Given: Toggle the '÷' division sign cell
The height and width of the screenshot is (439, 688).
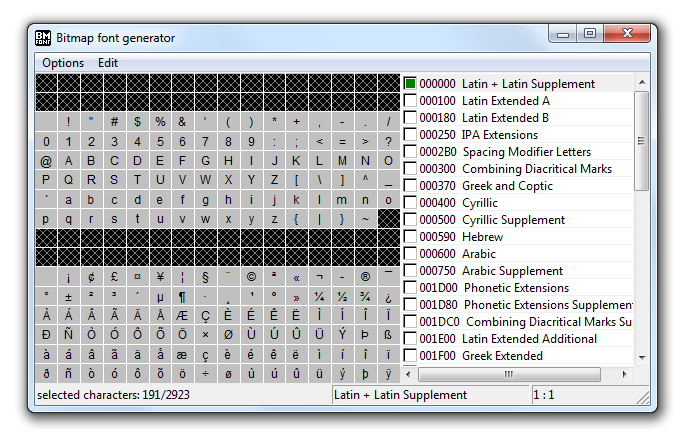Looking at the screenshot, I should (205, 374).
